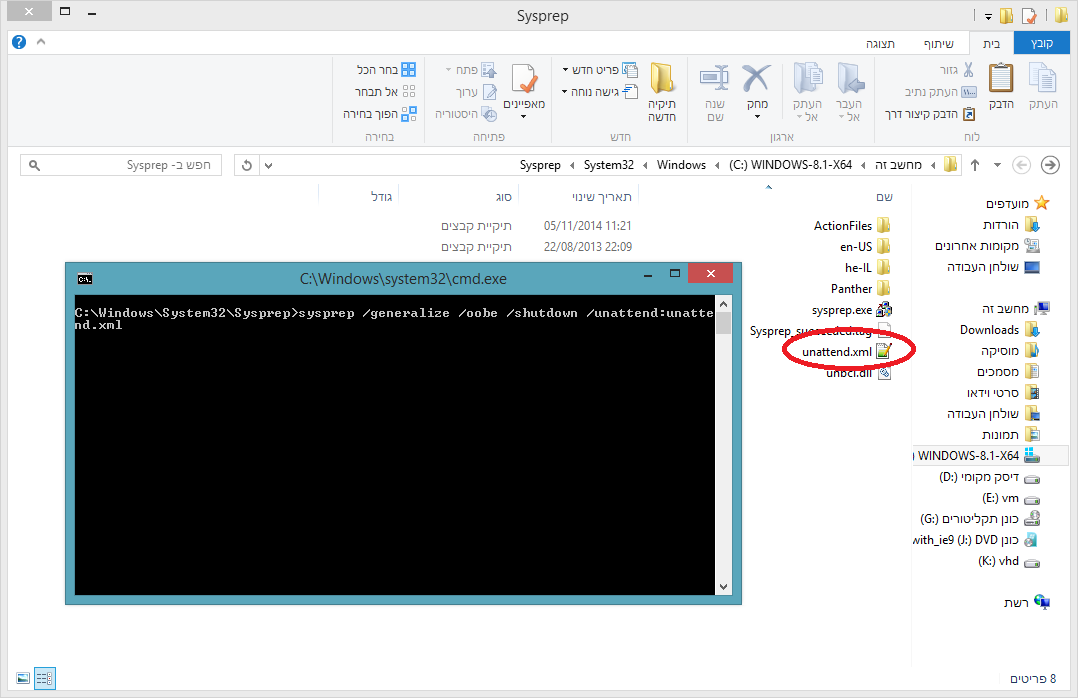Click the cmd.exe window system menu icon
The image size is (1078, 698).
click(x=85, y=279)
